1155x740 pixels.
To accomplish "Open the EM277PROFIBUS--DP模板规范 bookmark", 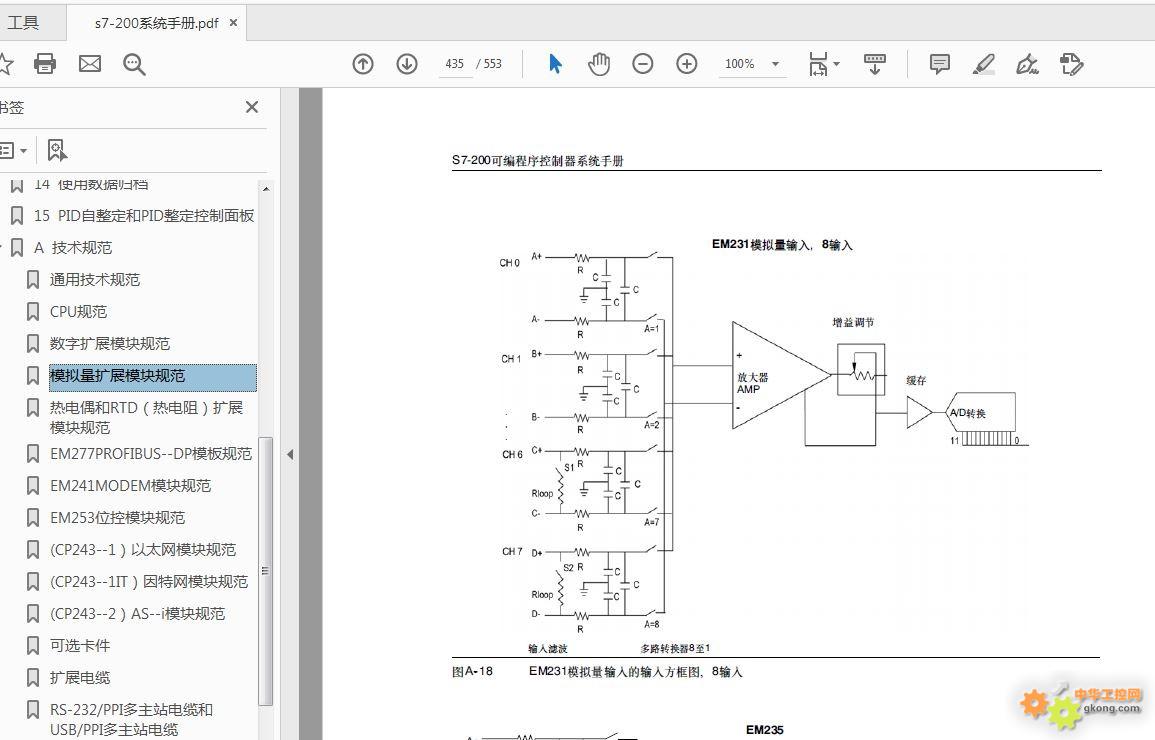I will tap(151, 454).
